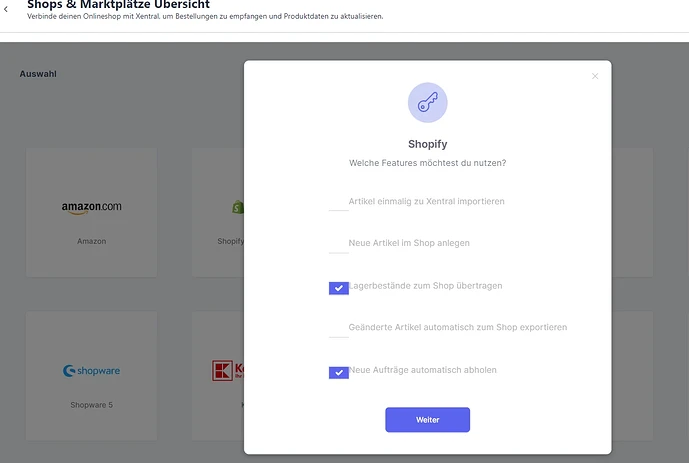Select the Amazon shop card
The width and height of the screenshot is (689, 463).
(x=91, y=212)
